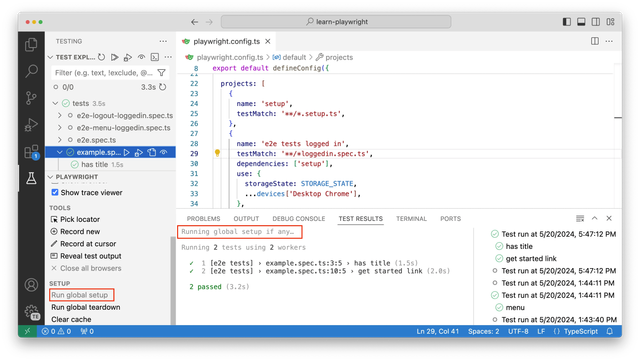Open the Explorer view in activity bar

pyautogui.click(x=31, y=45)
